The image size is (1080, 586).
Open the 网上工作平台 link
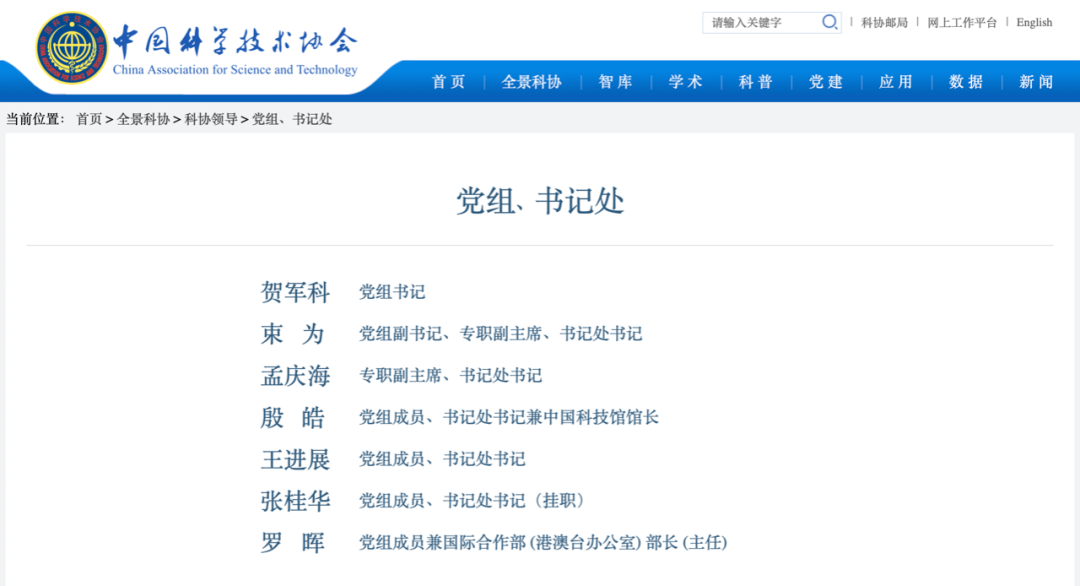(x=962, y=23)
